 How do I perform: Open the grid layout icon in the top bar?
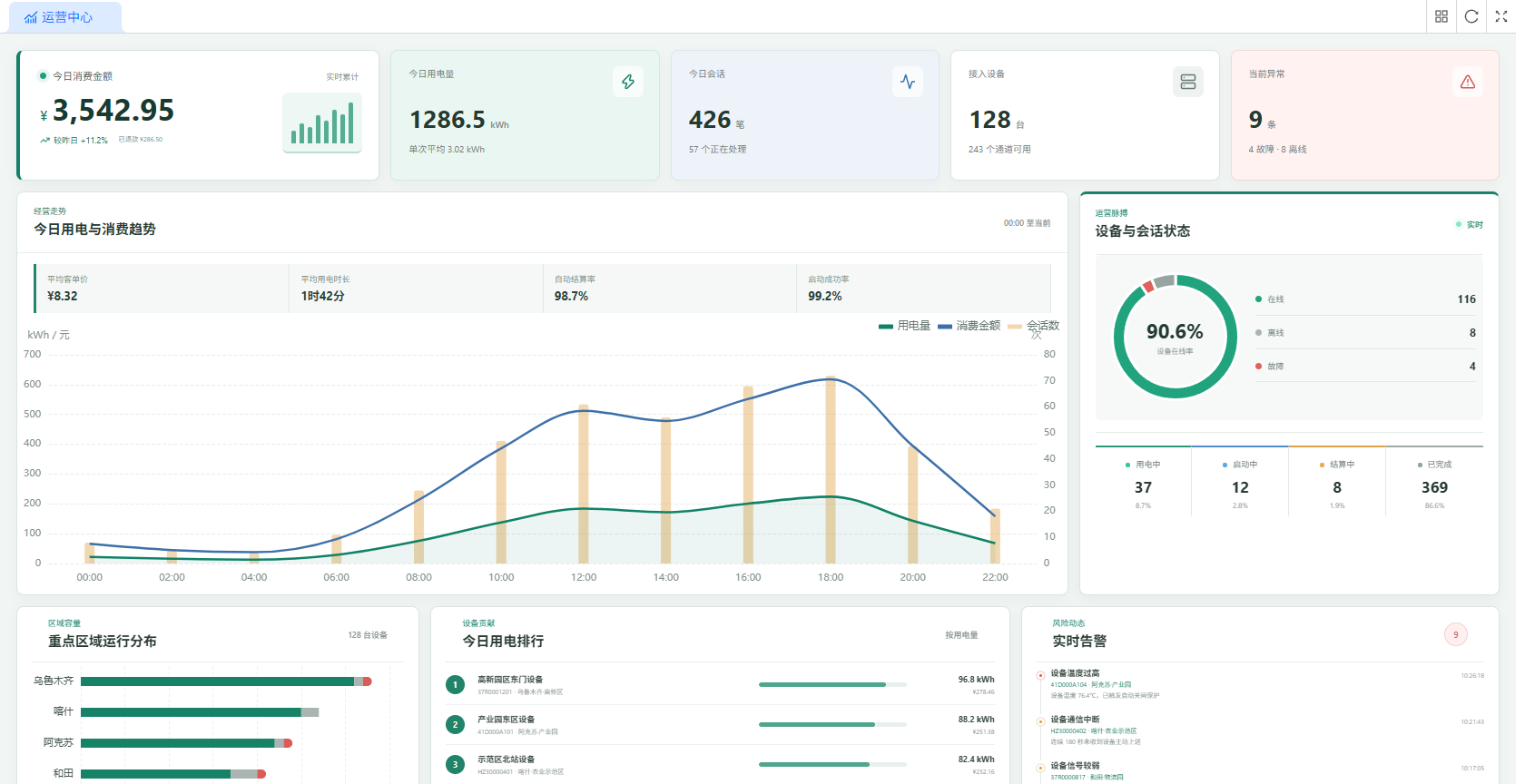(x=1441, y=16)
